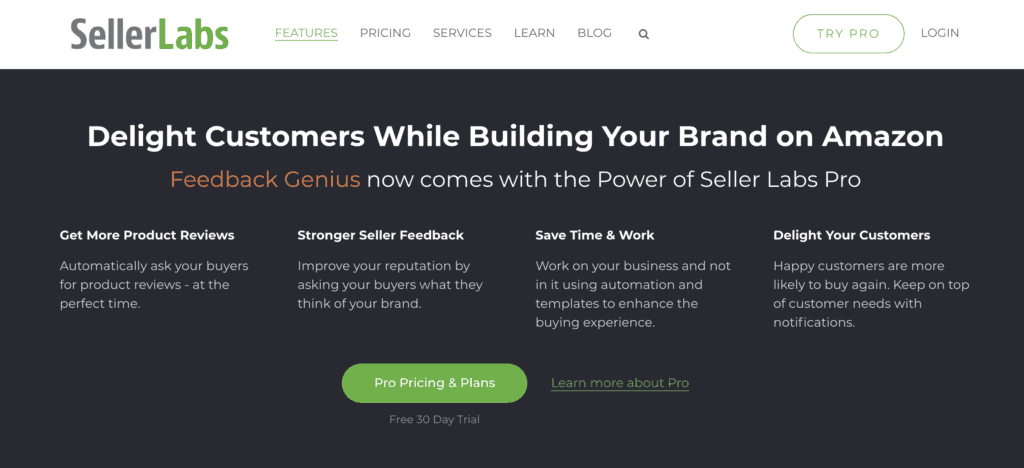Open the Features menu item
Viewport: 1024px width, 468px height.
point(306,33)
